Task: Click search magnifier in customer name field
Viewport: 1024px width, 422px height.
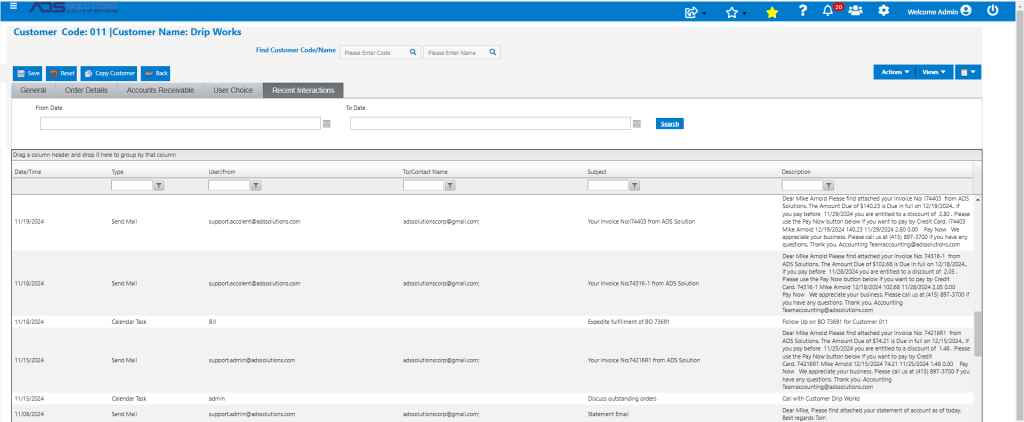Action: (x=493, y=52)
